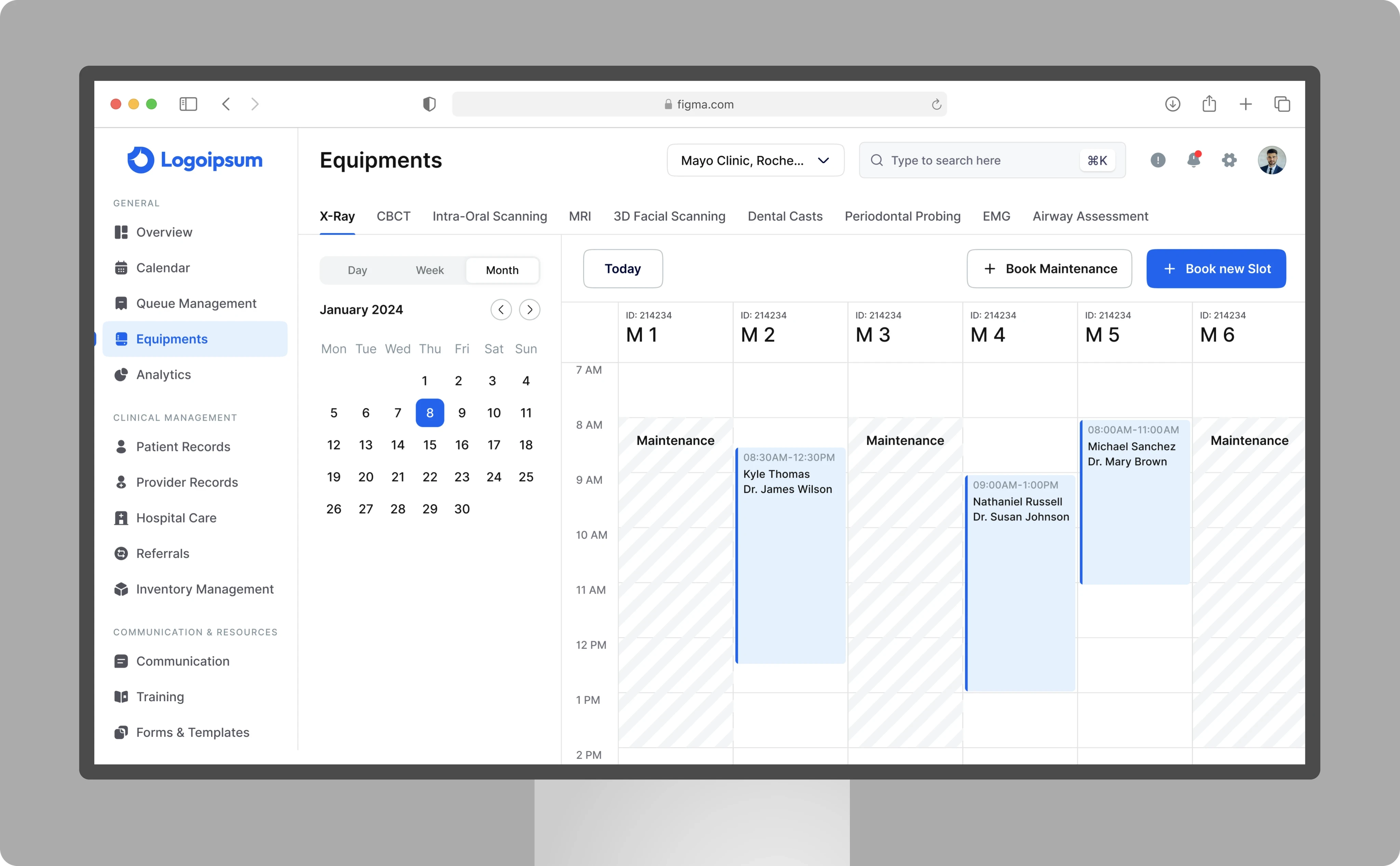Open the settings gear icon
1400x866 pixels.
click(1229, 160)
